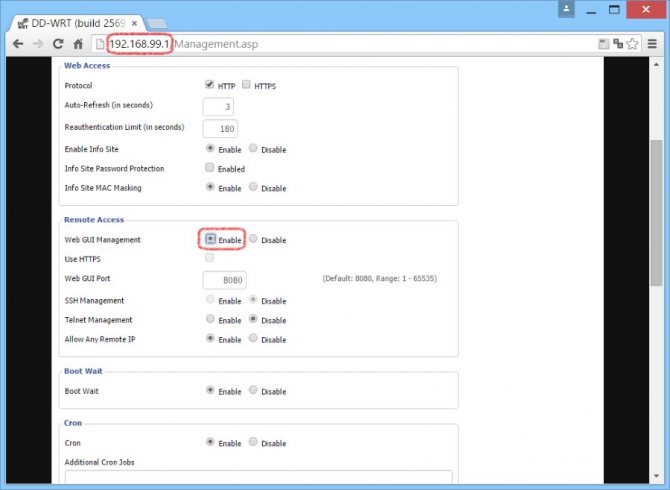Open the Chrome hamburger menu
The width and height of the screenshot is (670, 490).
tap(652, 44)
